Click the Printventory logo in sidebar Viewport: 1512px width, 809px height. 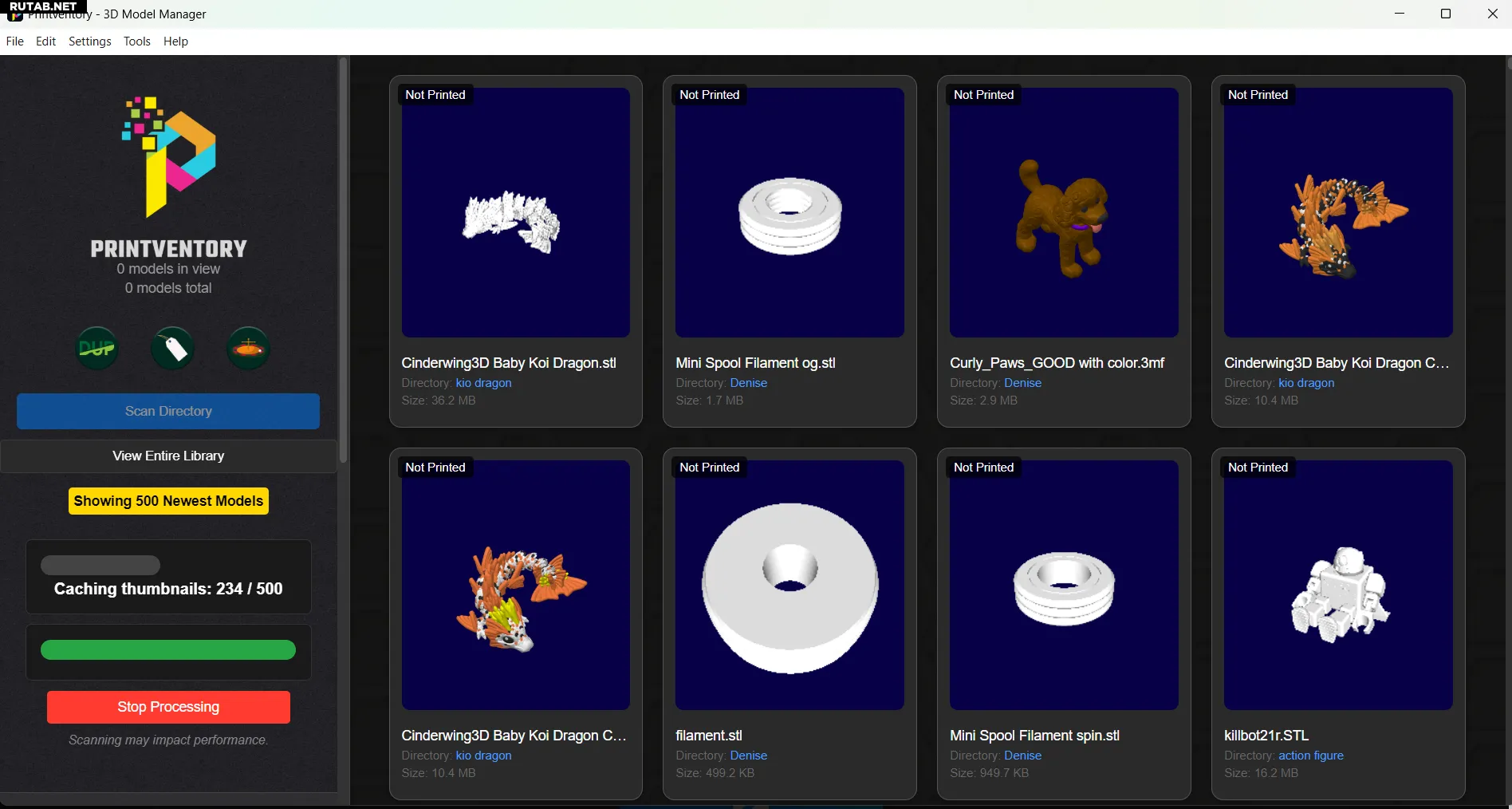coord(168,158)
